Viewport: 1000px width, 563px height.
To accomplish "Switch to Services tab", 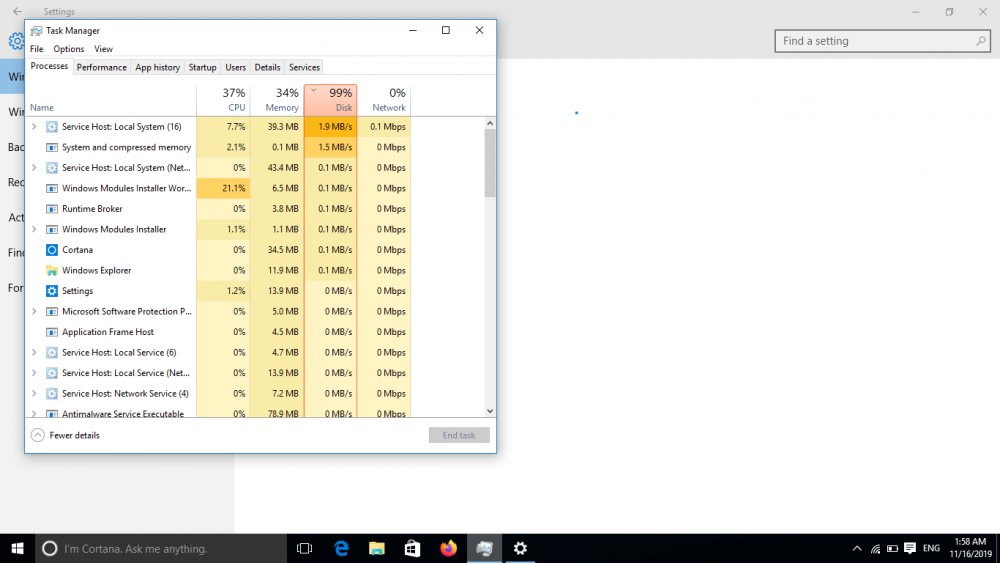I will click(x=304, y=67).
